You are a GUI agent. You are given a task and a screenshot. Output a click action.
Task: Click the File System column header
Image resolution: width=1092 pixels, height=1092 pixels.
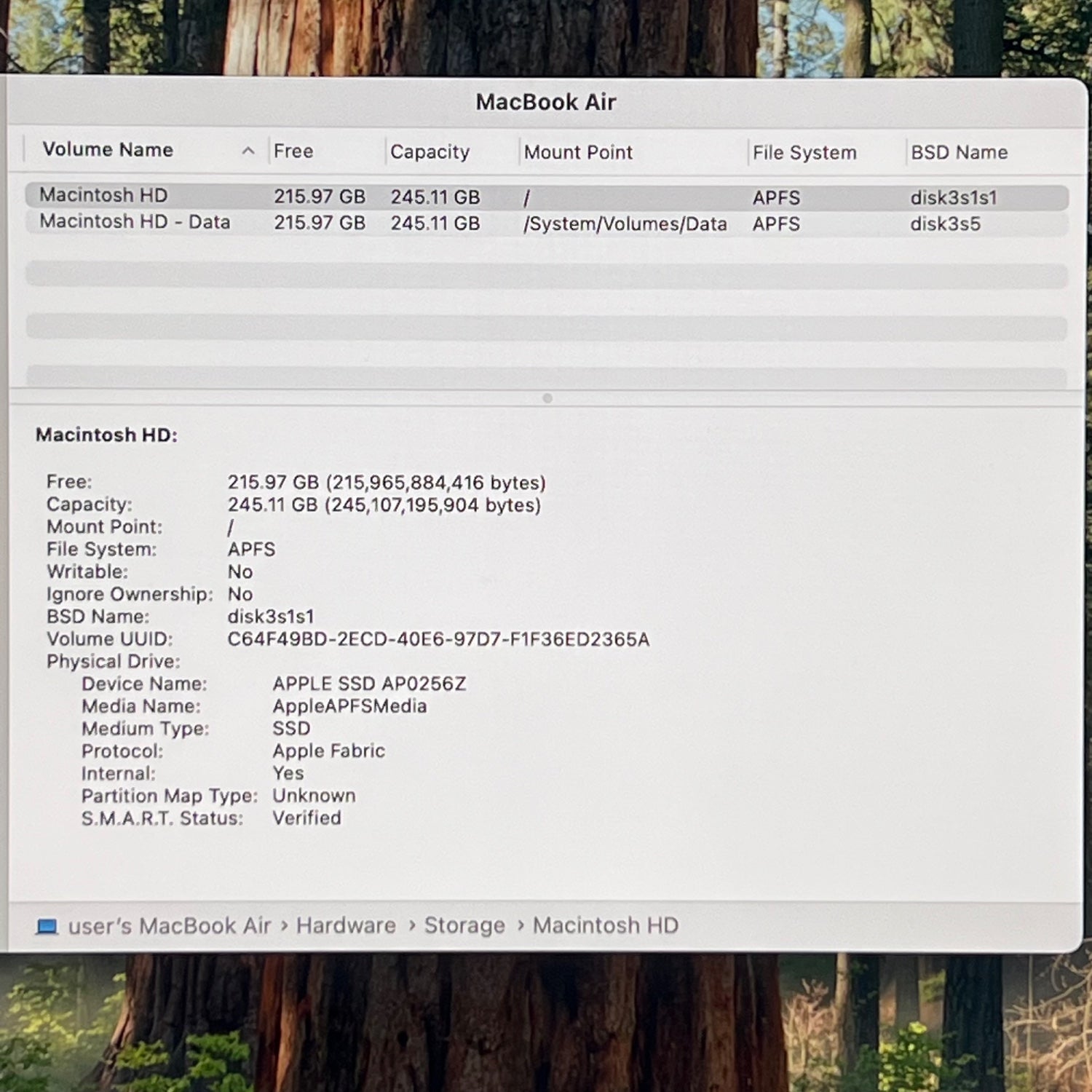(x=804, y=153)
